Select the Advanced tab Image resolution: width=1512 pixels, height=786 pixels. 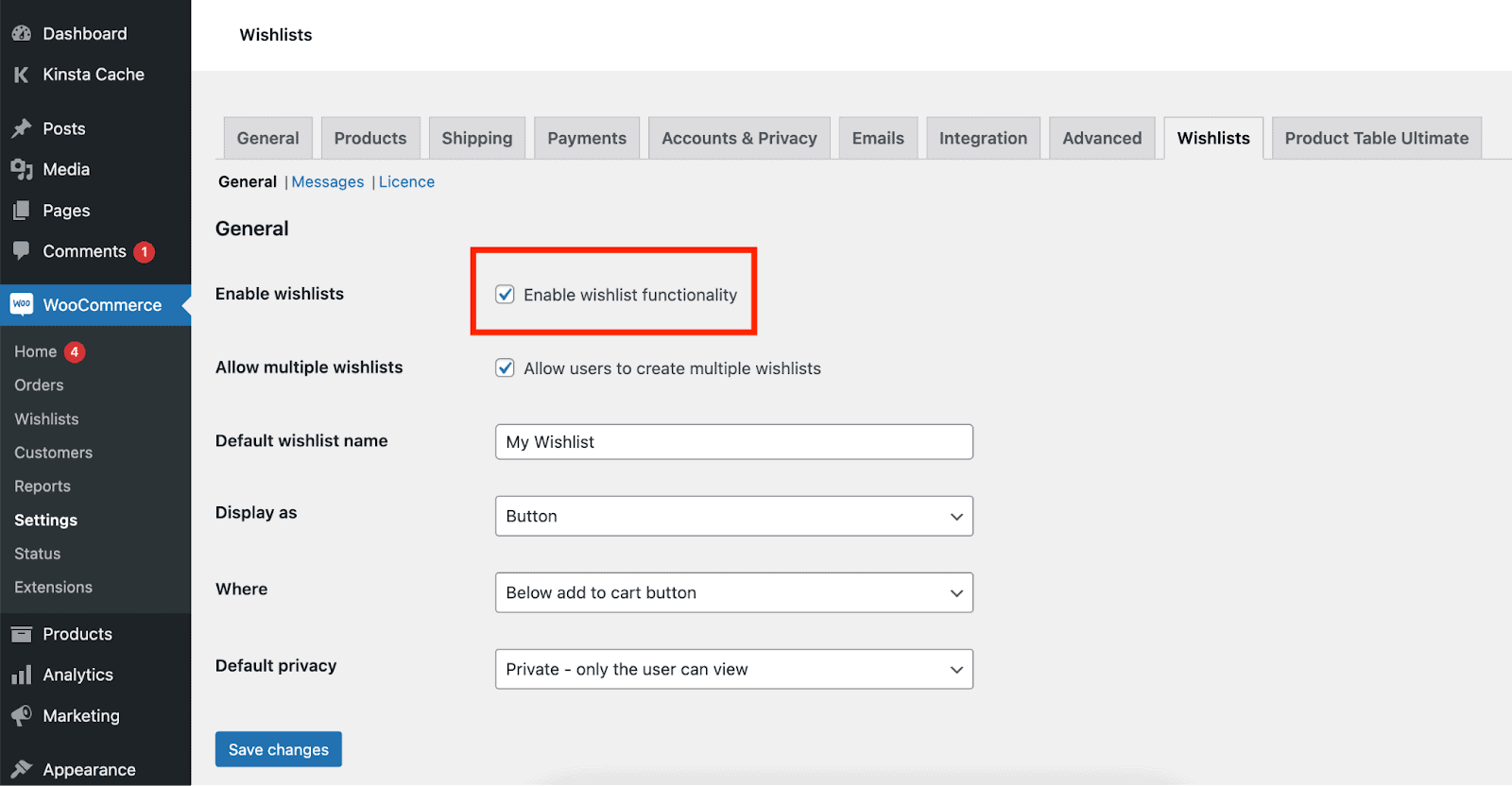tap(1102, 138)
